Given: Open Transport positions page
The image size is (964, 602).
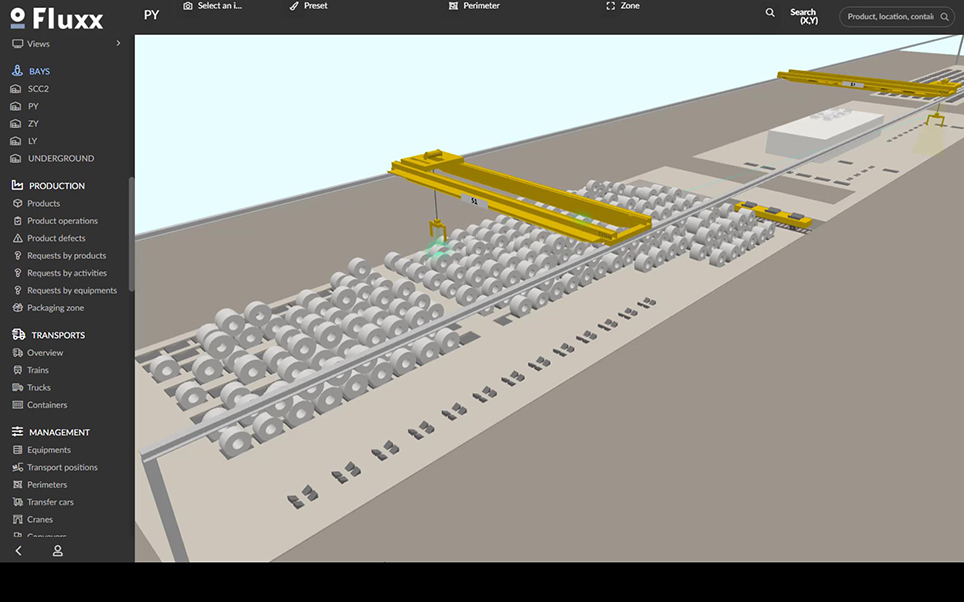Looking at the screenshot, I should click(x=62, y=467).
